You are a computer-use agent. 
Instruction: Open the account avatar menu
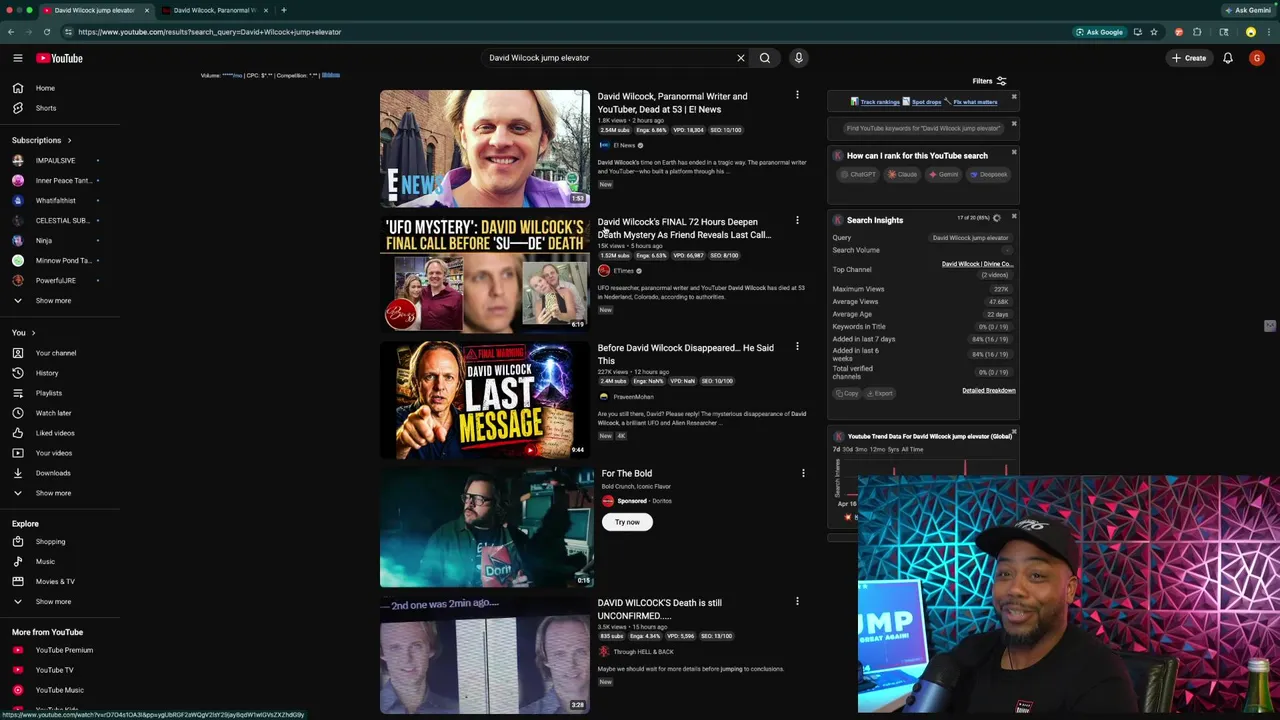pyautogui.click(x=1257, y=58)
